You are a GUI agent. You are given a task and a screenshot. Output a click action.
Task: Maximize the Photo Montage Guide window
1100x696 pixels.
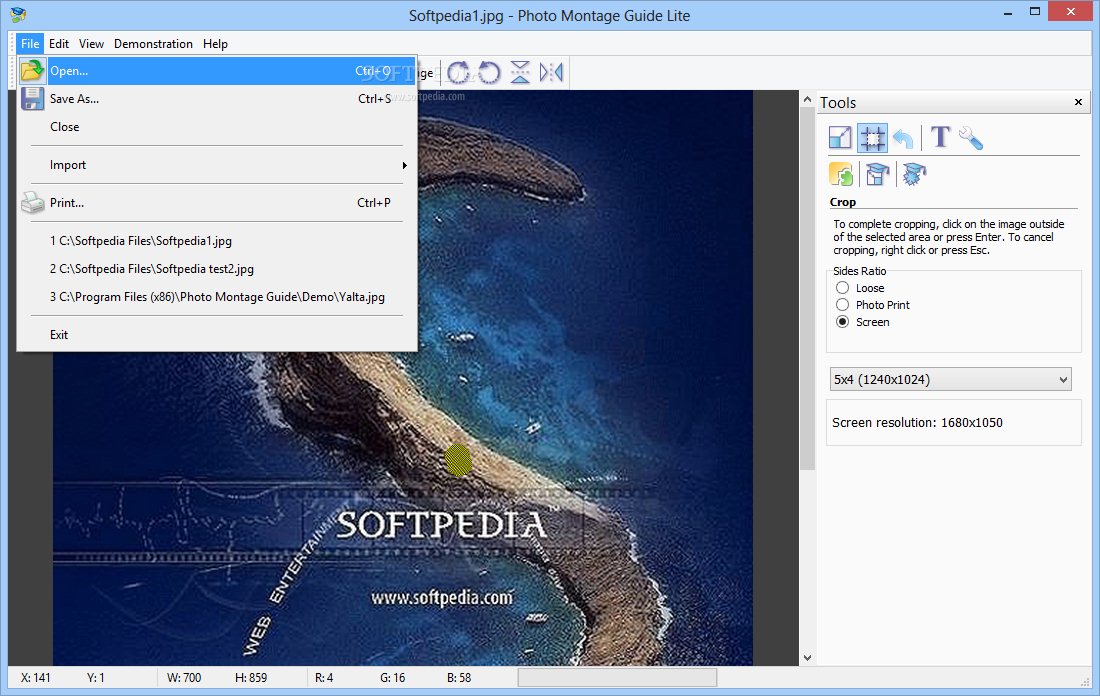click(1035, 11)
